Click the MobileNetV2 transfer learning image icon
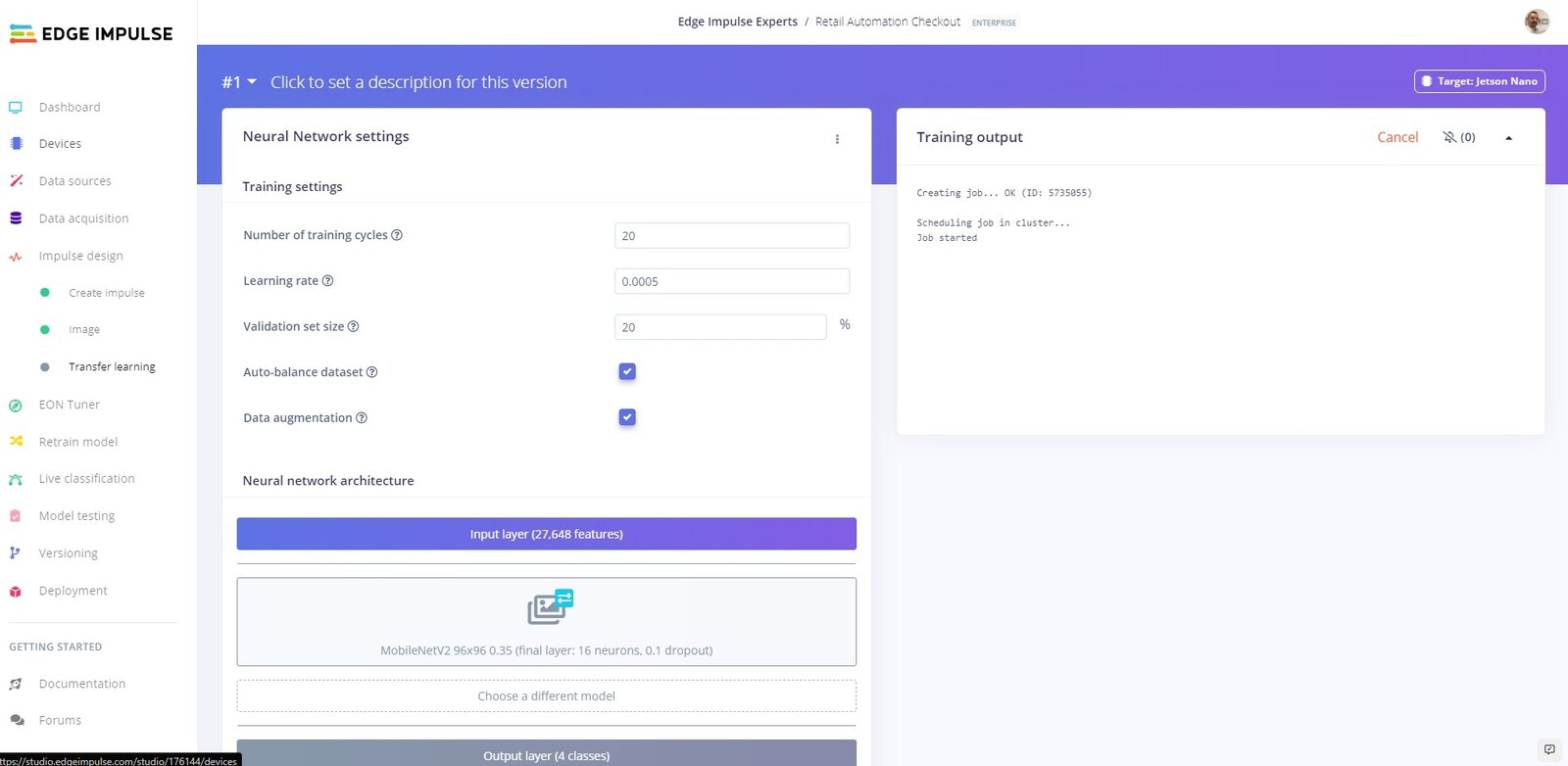Image resolution: width=1568 pixels, height=766 pixels. pyautogui.click(x=550, y=607)
